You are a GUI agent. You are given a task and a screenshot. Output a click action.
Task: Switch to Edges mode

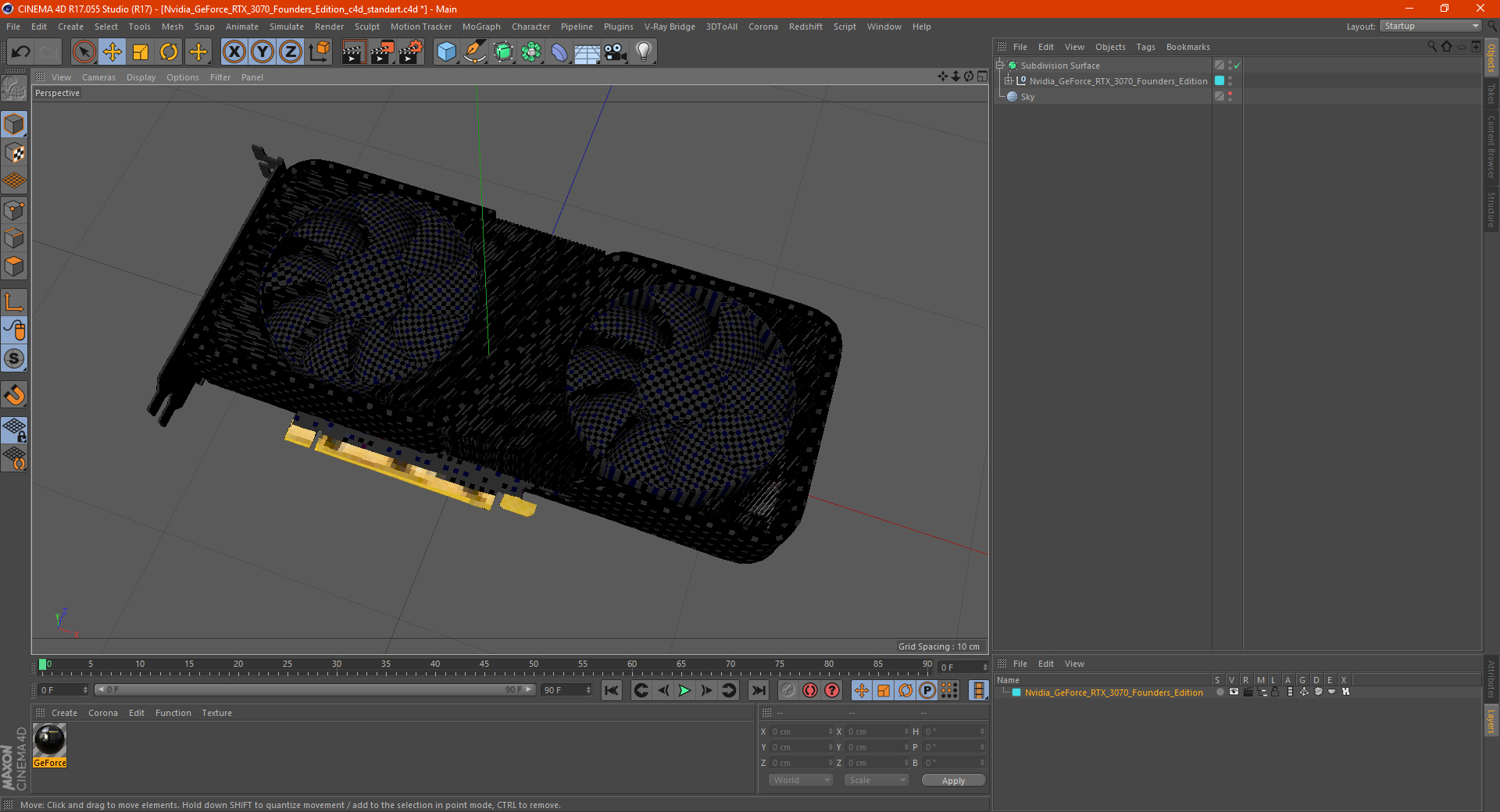pyautogui.click(x=15, y=238)
